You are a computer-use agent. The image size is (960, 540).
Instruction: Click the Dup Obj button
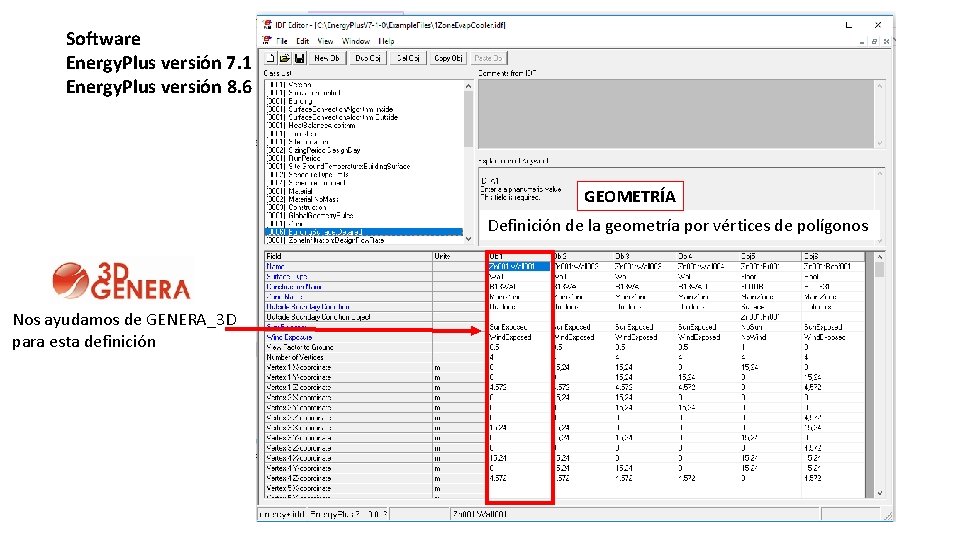click(x=368, y=58)
